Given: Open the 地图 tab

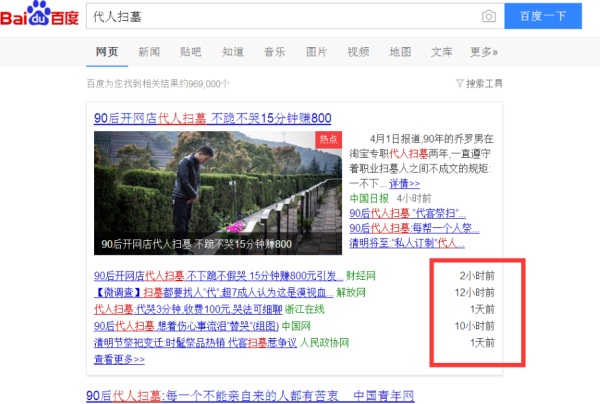Looking at the screenshot, I should click(x=400, y=52).
